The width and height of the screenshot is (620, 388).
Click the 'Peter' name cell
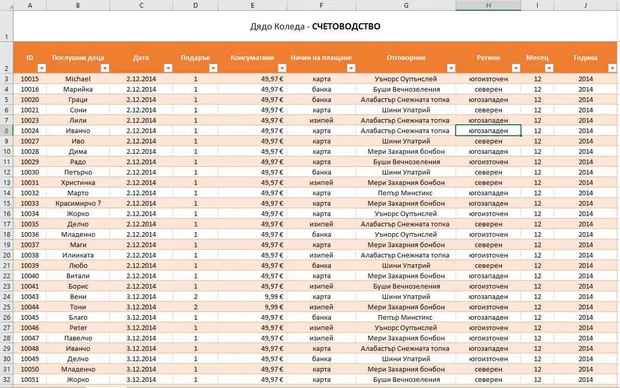[78, 327]
